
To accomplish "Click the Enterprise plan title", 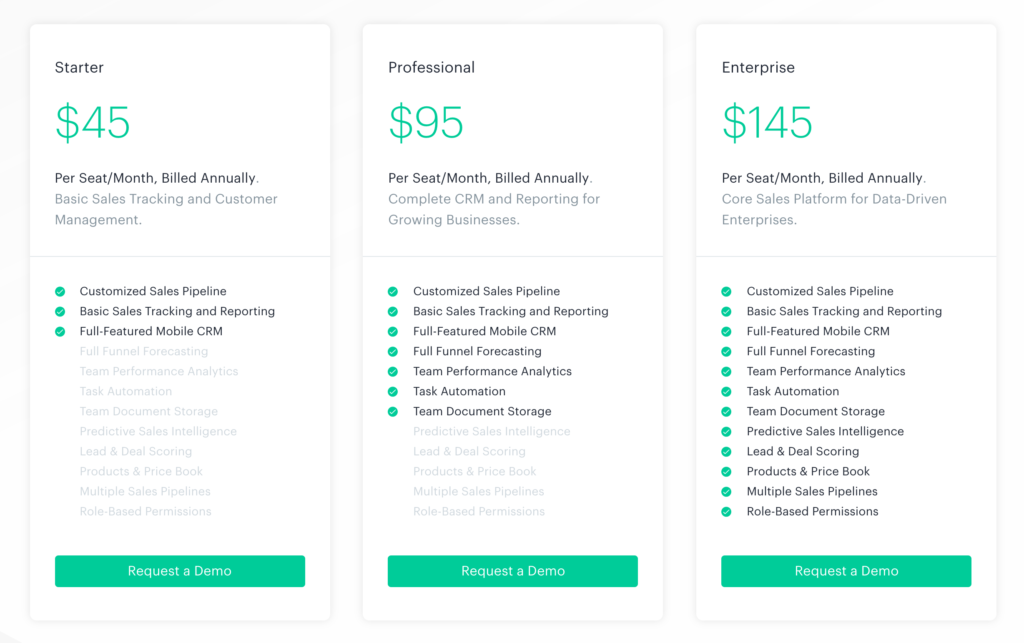I will [x=758, y=67].
